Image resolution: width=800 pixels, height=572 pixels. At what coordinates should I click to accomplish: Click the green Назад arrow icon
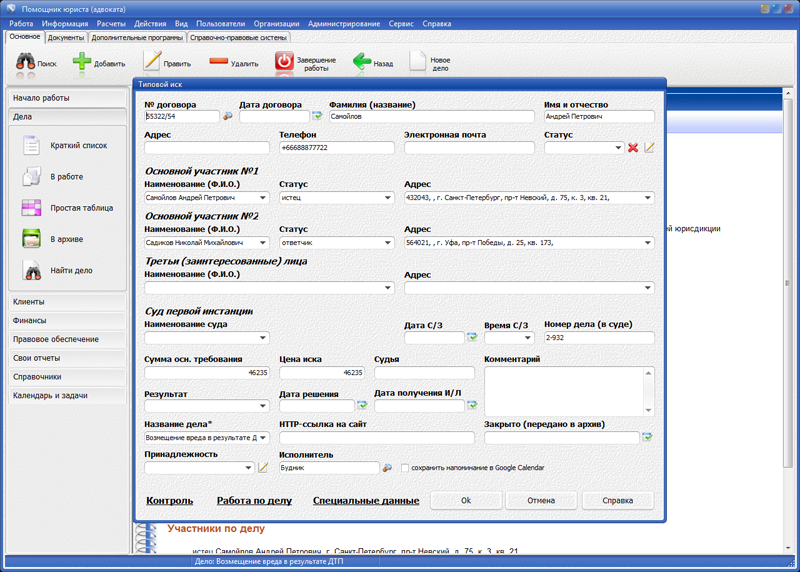362,62
